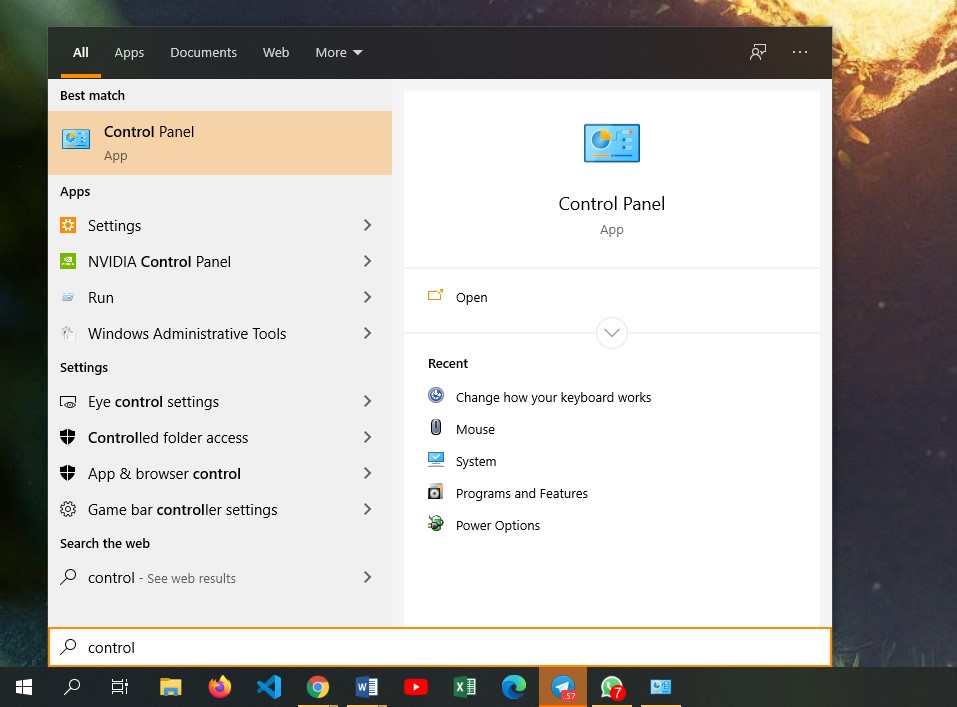Open Visual Studio Code from the taskbar

269,687
